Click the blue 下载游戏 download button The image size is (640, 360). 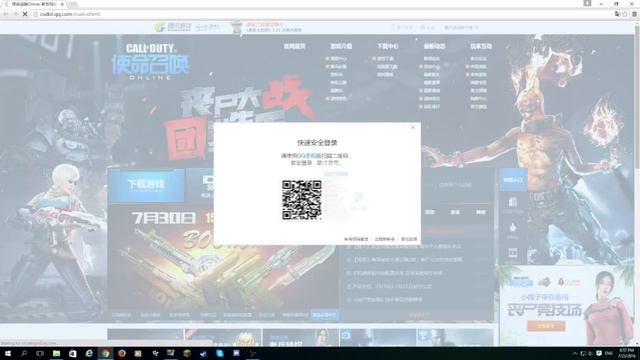(x=146, y=186)
